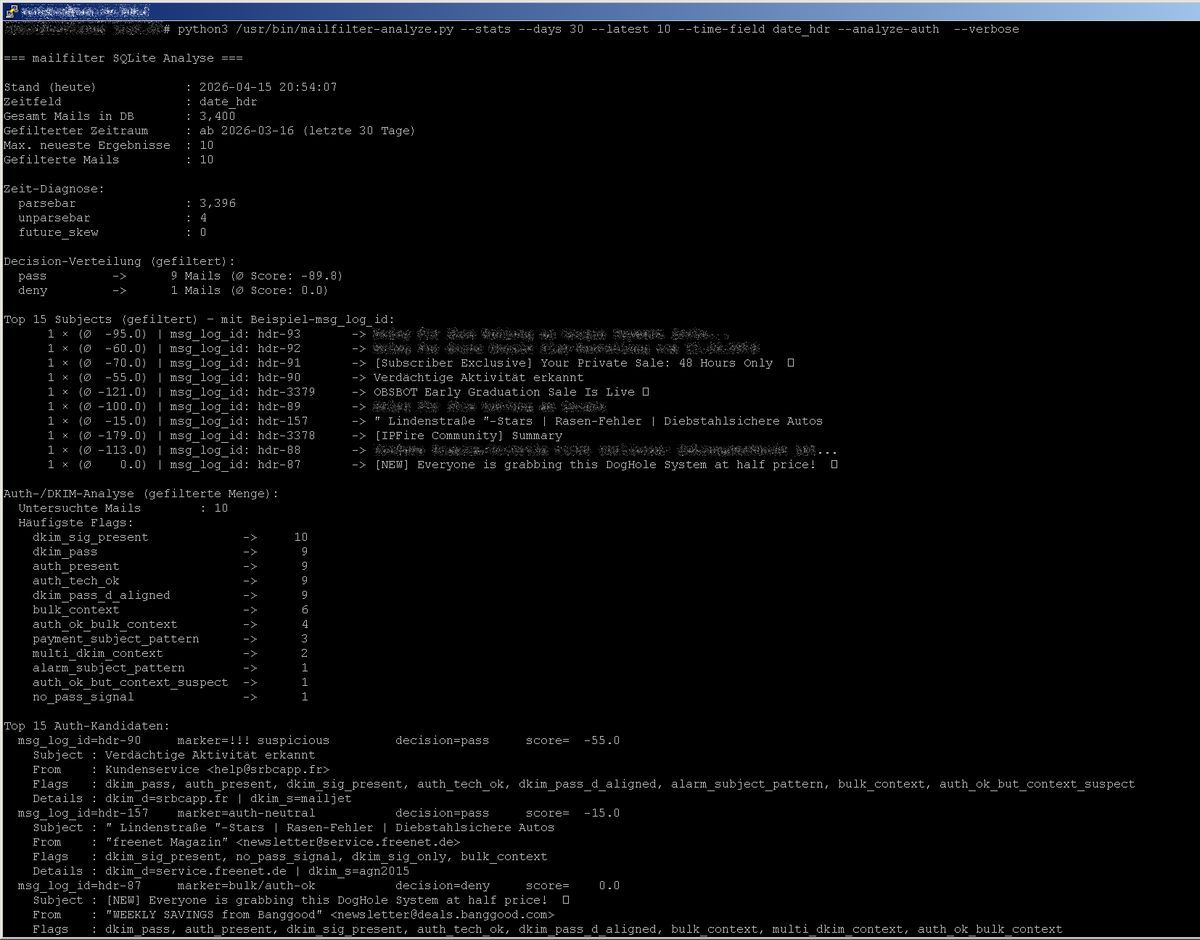Click the 'Gesamt Mails in DB' label
Image resolution: width=1200 pixels, height=940 pixels.
coord(68,116)
